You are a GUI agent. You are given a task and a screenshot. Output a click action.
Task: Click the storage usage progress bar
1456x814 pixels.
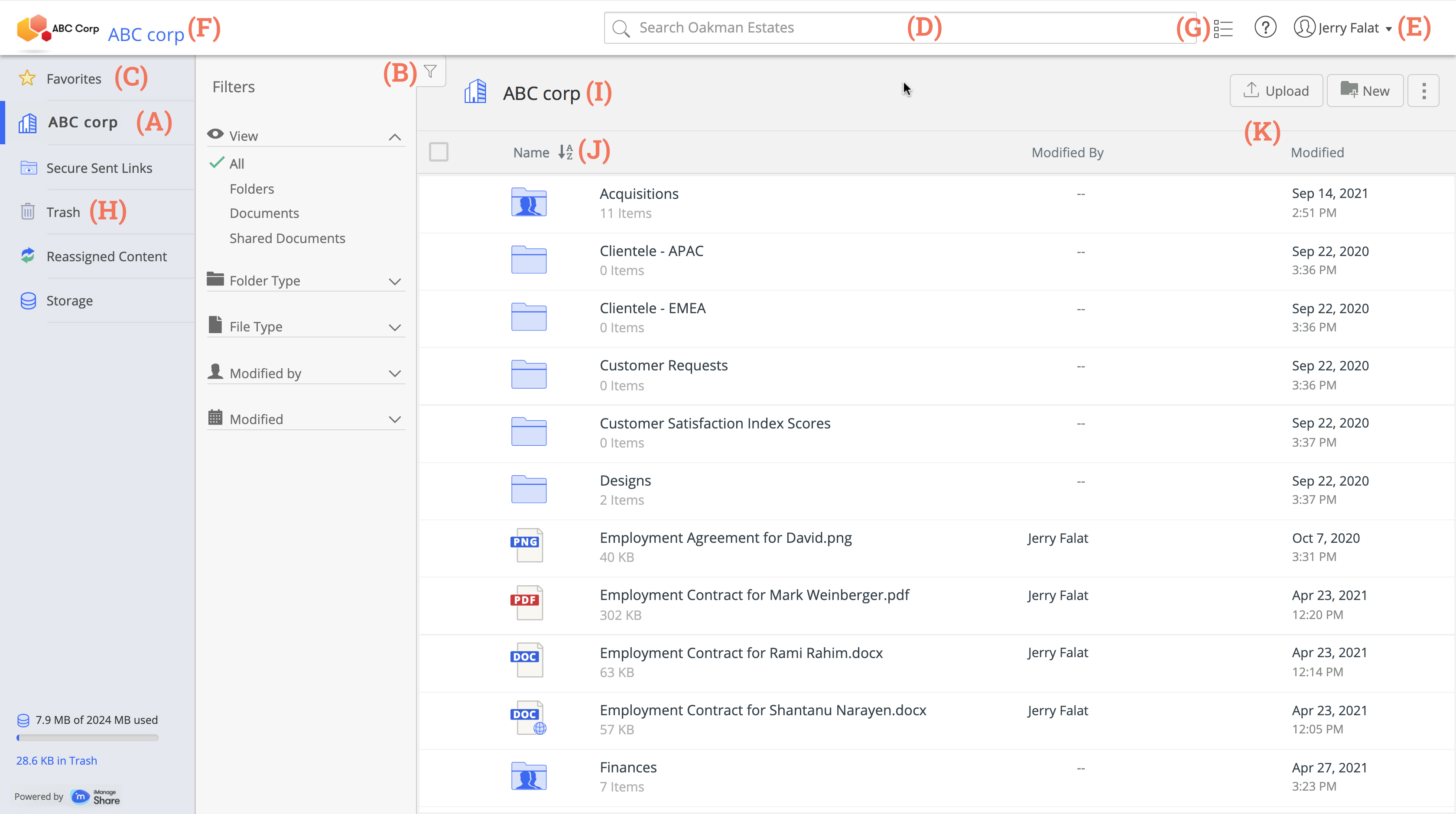point(88,737)
